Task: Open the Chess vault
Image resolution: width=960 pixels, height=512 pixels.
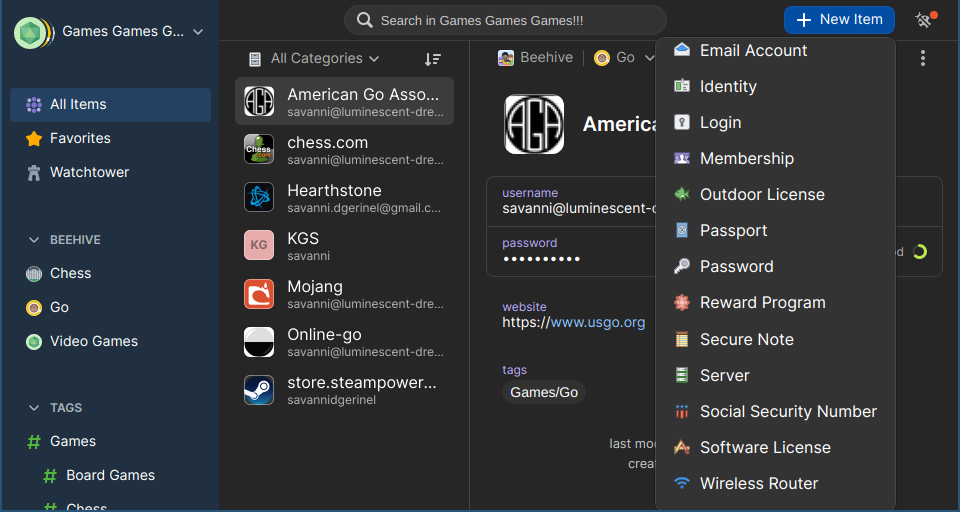Action: click(110, 274)
